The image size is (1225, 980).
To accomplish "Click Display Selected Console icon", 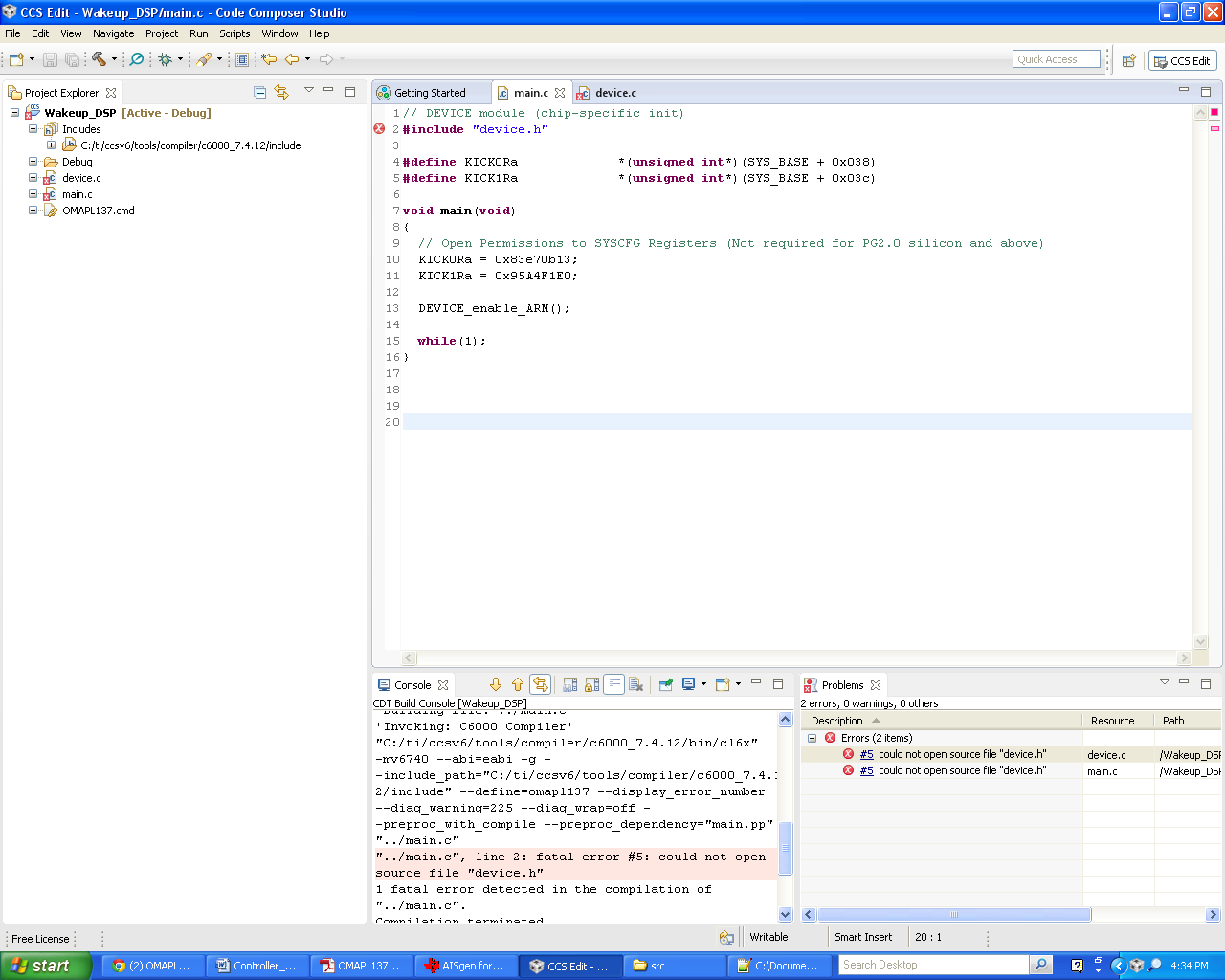I will [688, 684].
